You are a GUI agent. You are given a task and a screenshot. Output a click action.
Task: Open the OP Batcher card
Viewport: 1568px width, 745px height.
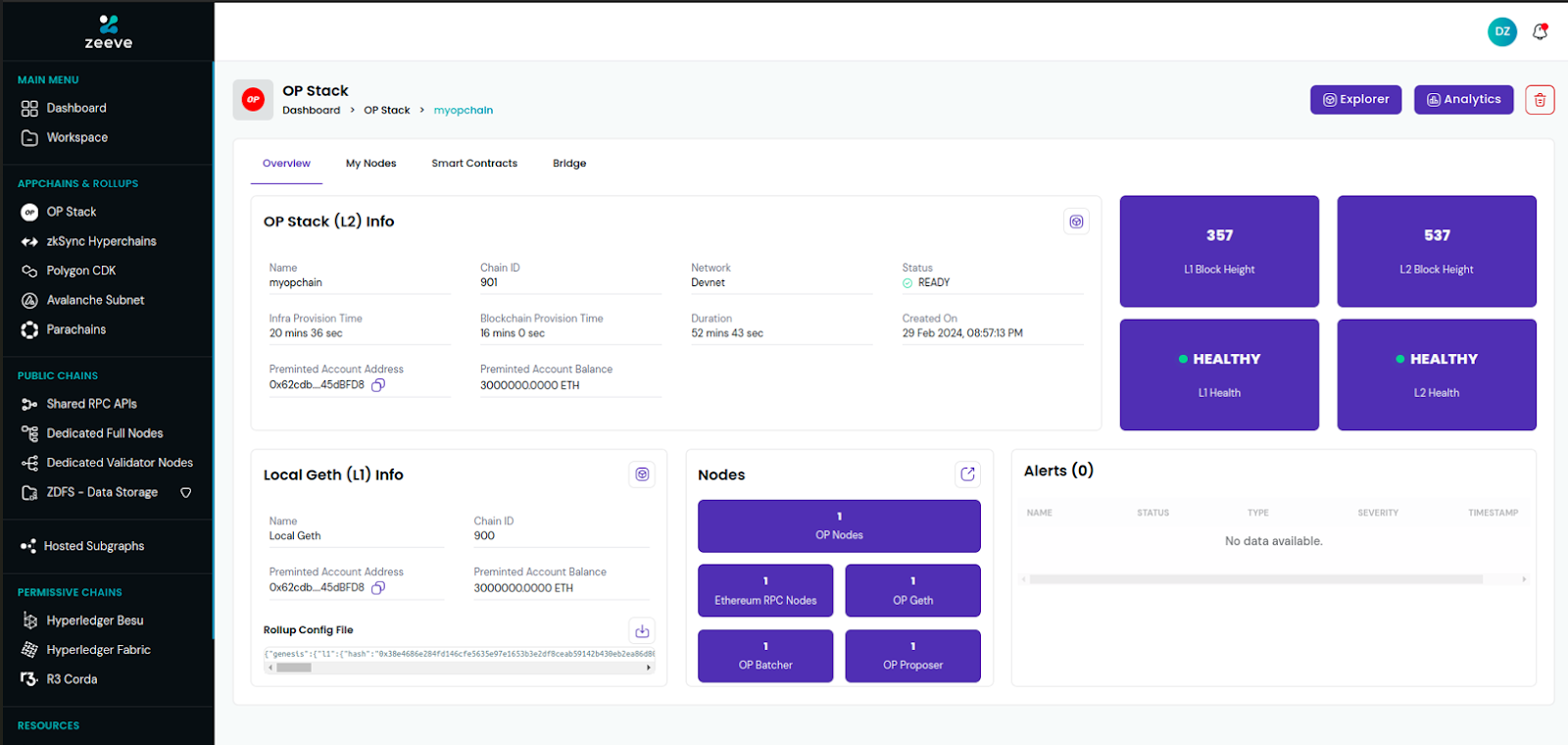coord(765,656)
